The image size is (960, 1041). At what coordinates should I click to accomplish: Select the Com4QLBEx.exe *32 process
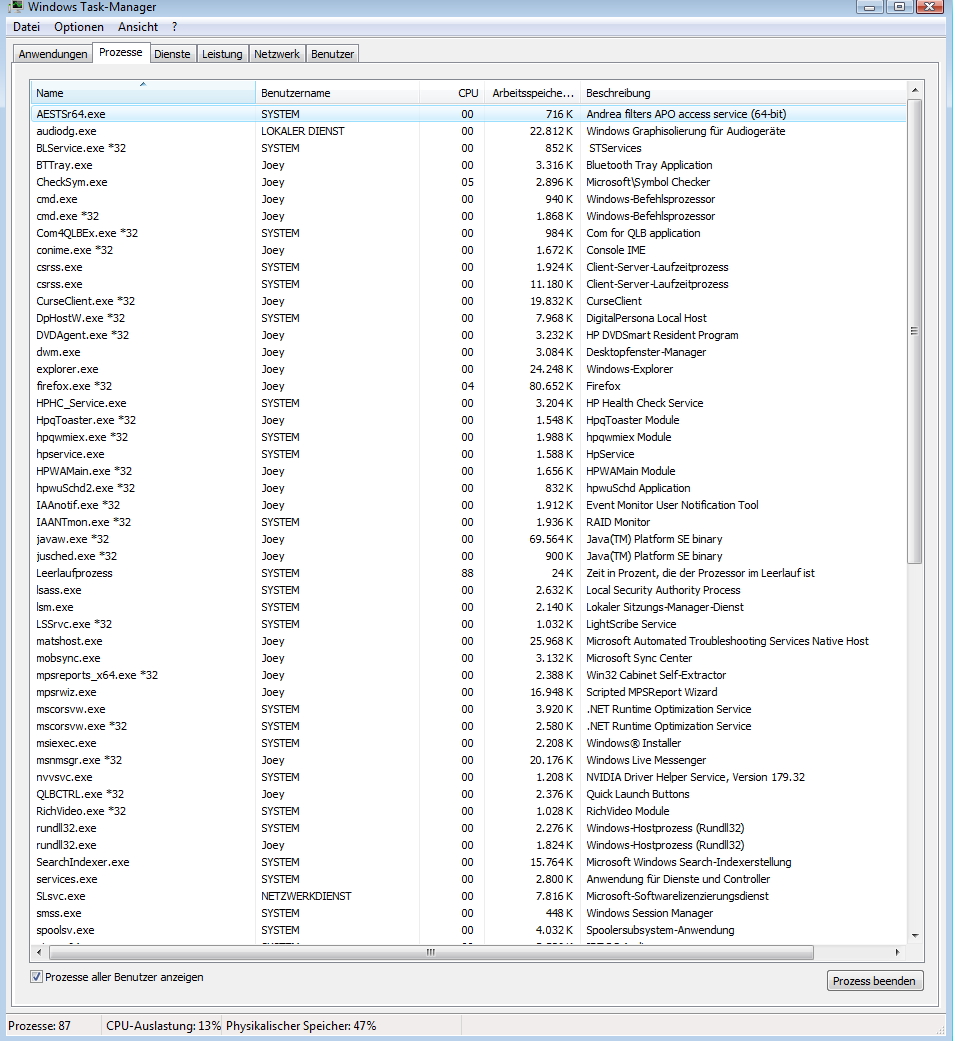click(469, 233)
